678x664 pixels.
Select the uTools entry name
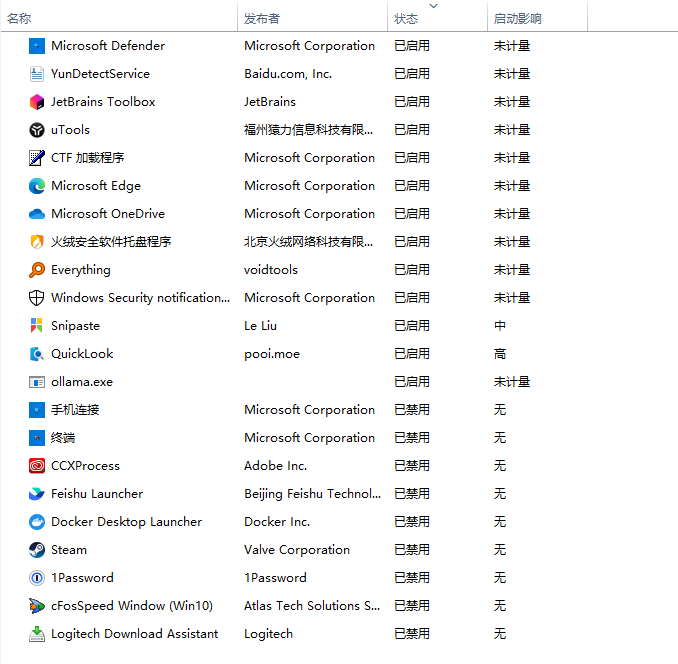coord(70,130)
